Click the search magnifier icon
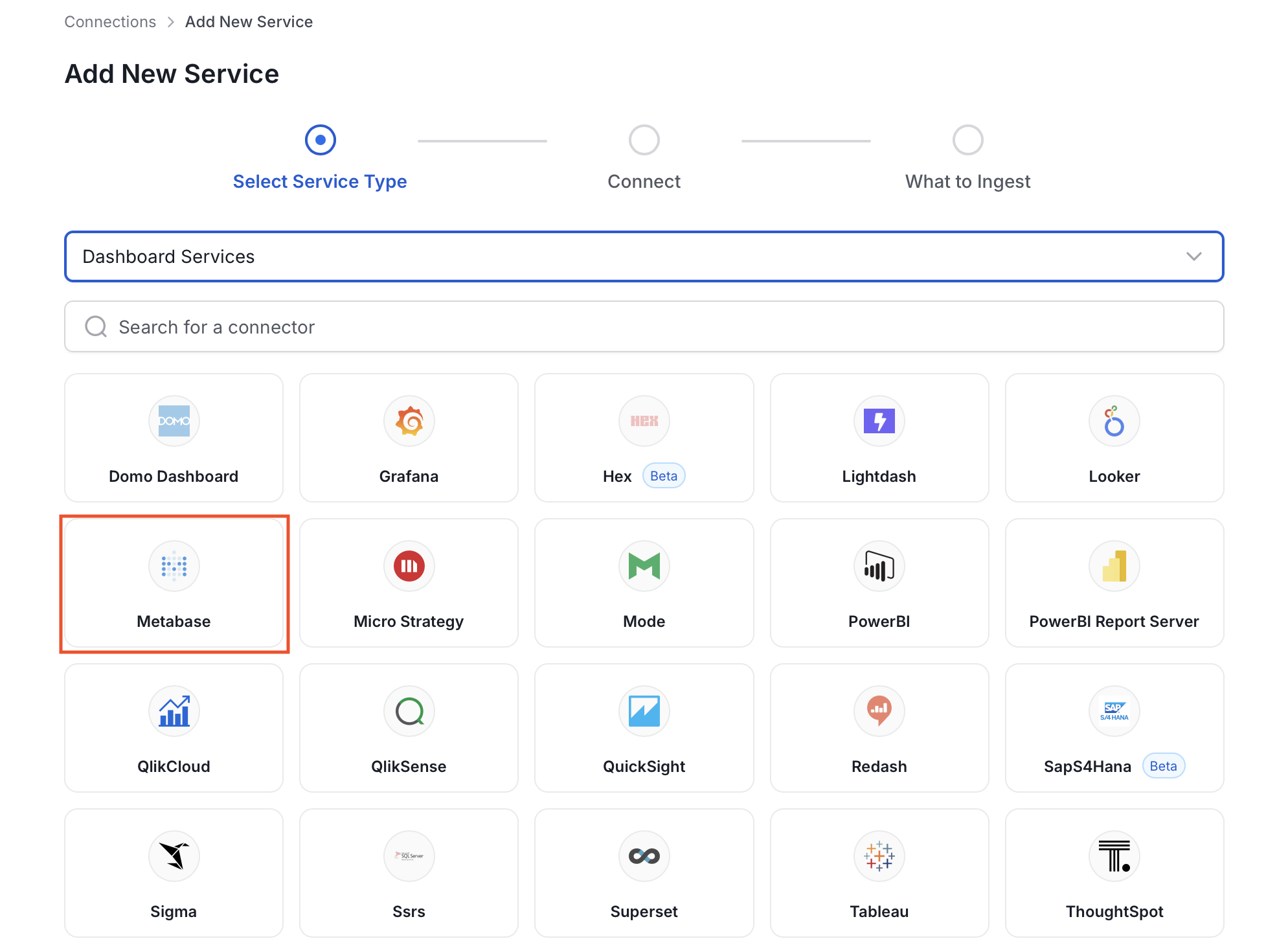Image resolution: width=1277 pixels, height=952 pixels. 96,326
